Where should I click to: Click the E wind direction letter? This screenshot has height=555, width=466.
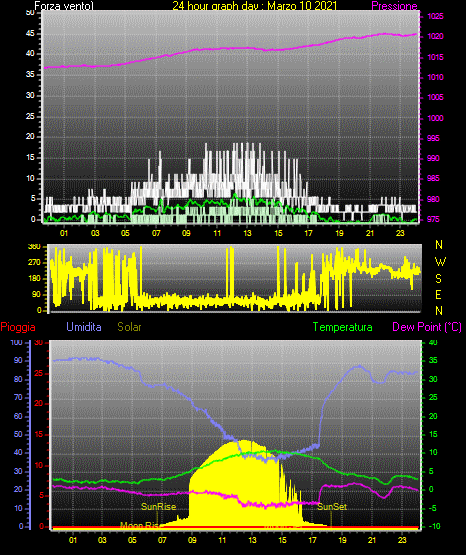pos(438,294)
